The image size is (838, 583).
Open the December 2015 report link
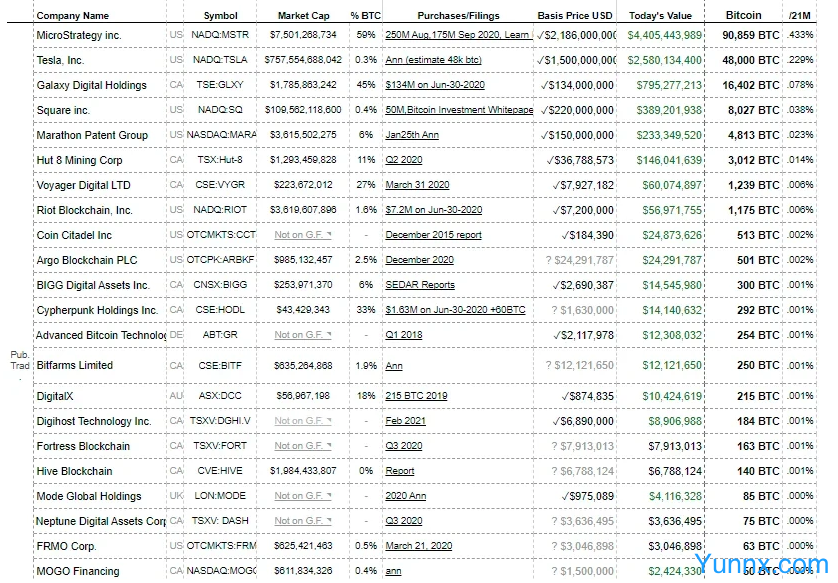click(433, 235)
